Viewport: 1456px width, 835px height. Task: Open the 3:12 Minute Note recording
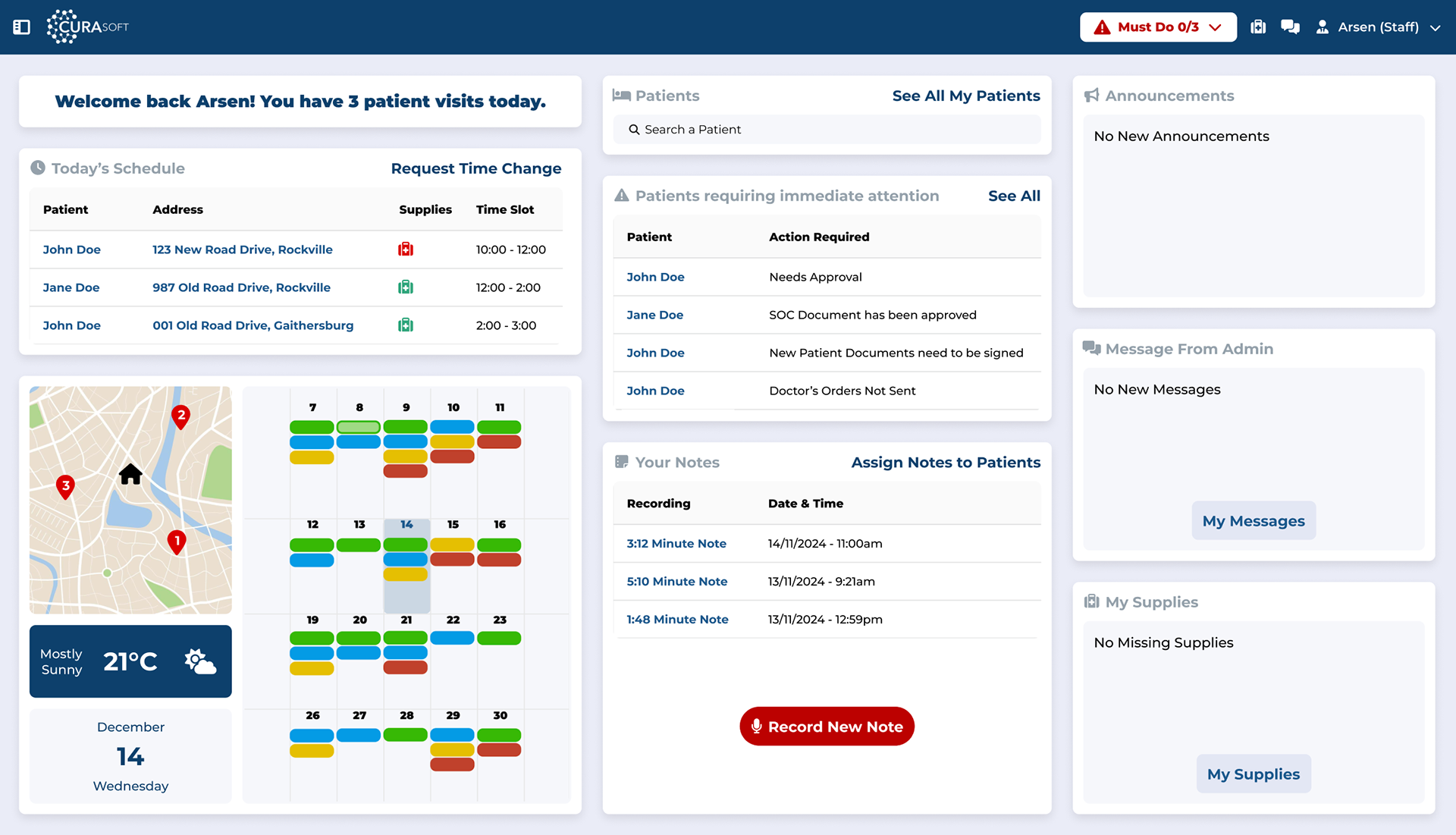point(676,544)
